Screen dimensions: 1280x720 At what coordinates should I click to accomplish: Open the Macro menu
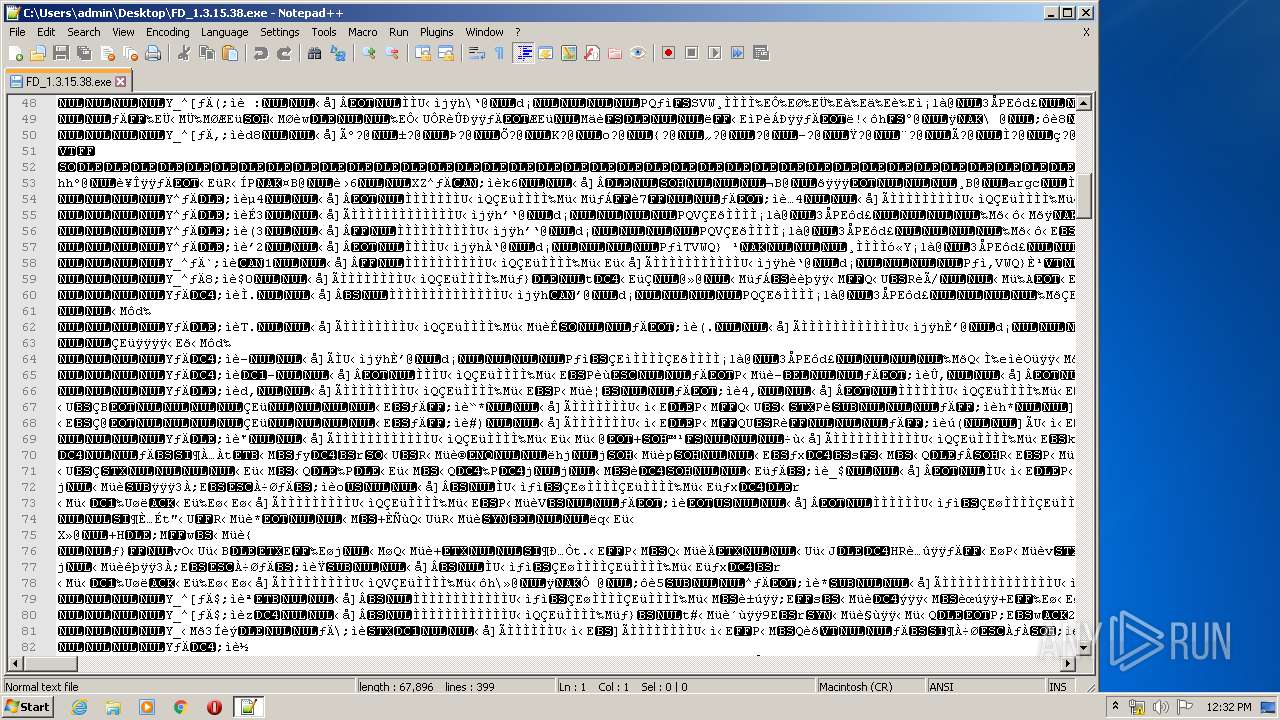tap(363, 32)
